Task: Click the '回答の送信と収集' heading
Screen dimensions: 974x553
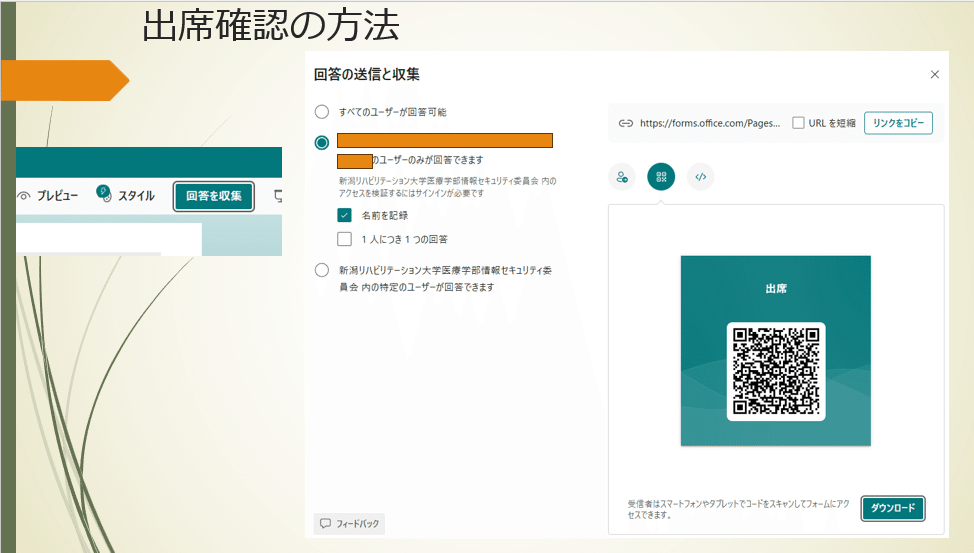Action: (366, 75)
